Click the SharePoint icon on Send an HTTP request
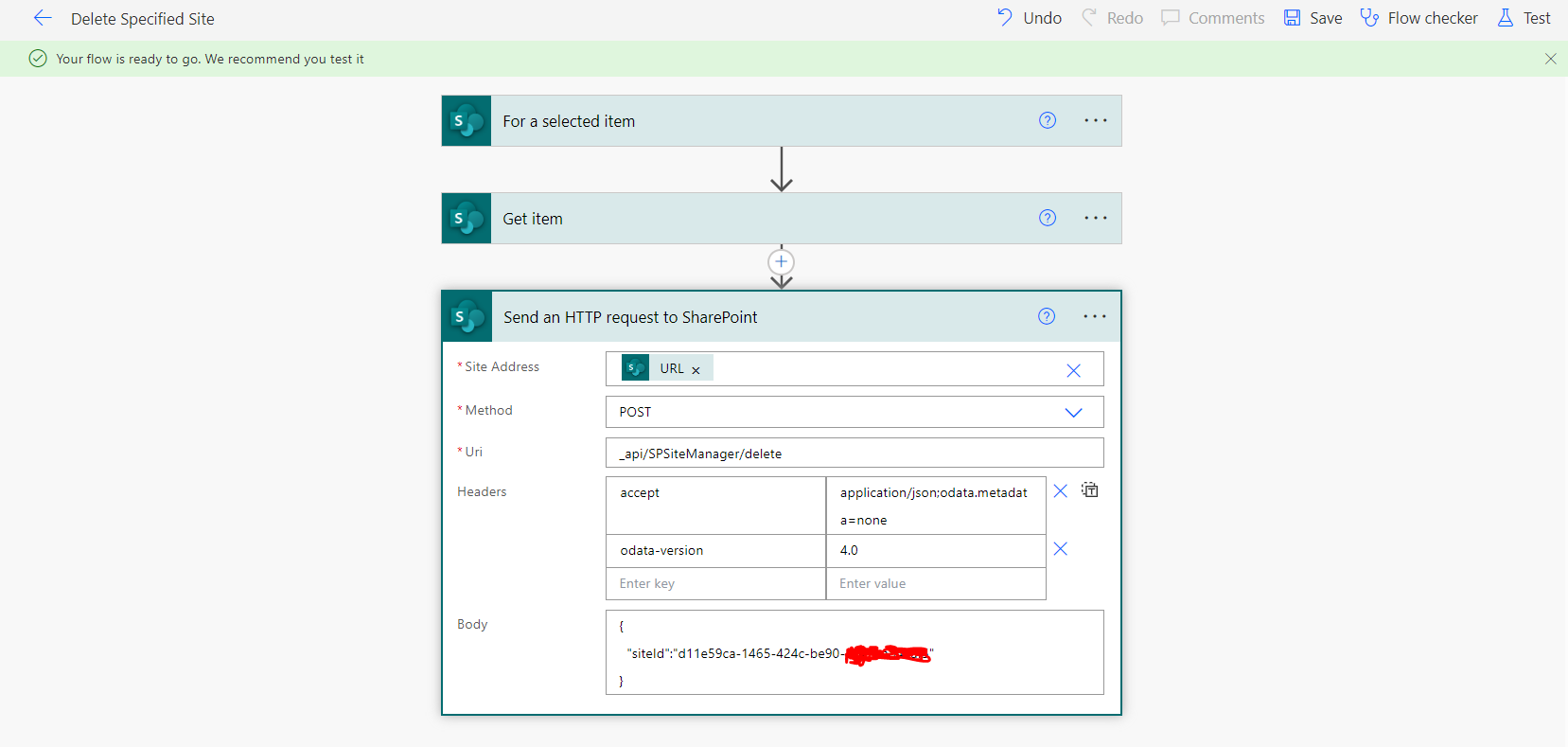The height and width of the screenshot is (747, 1568). (467, 316)
